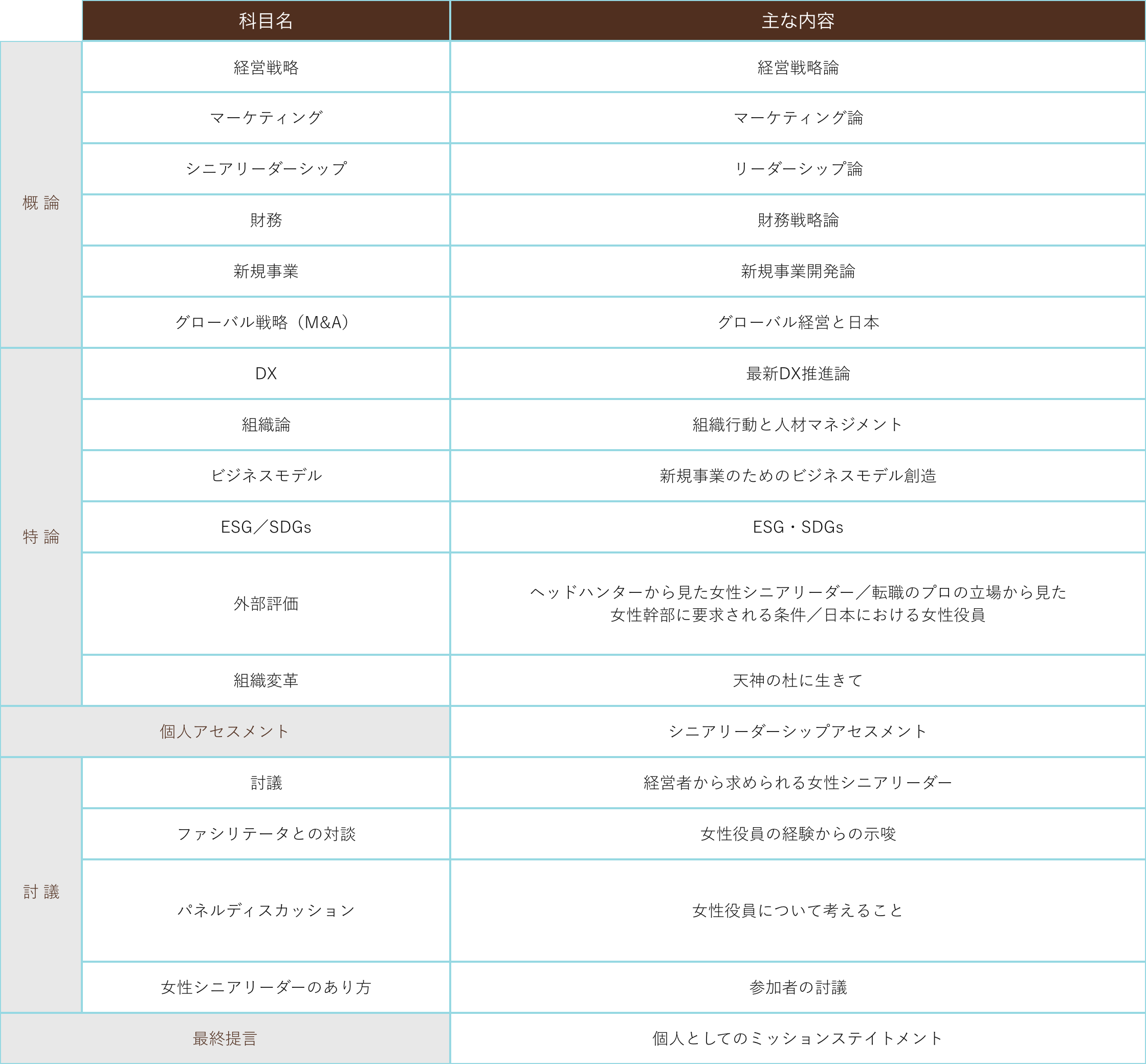Select the 組織行動と人材マネジメント cell
Image resolution: width=1146 pixels, height=1064 pixels.
tap(798, 425)
